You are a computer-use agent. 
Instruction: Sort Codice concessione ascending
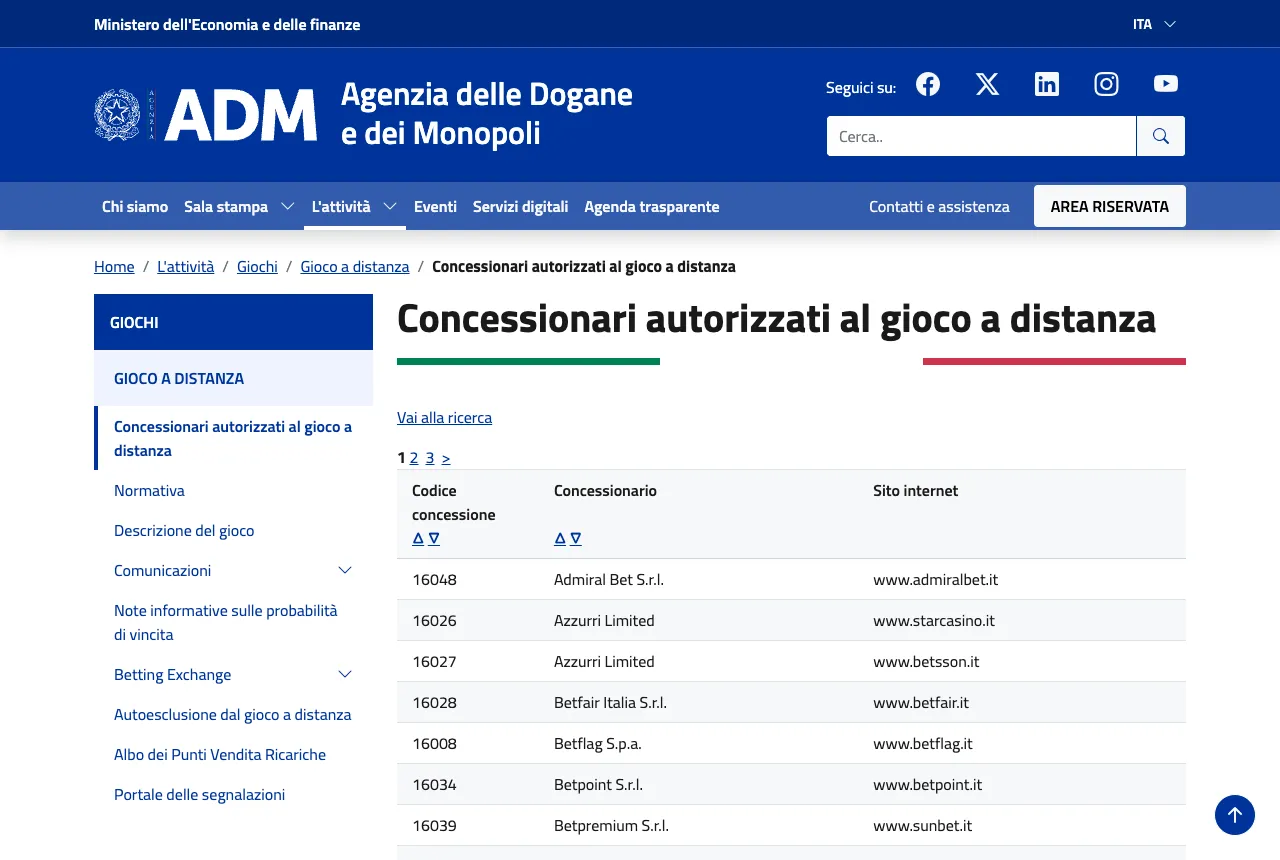pyautogui.click(x=418, y=538)
